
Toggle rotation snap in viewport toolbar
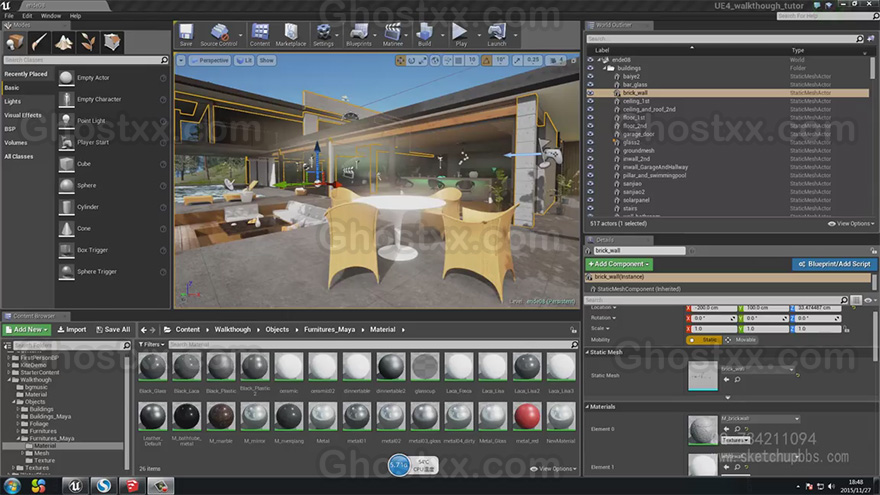487,61
